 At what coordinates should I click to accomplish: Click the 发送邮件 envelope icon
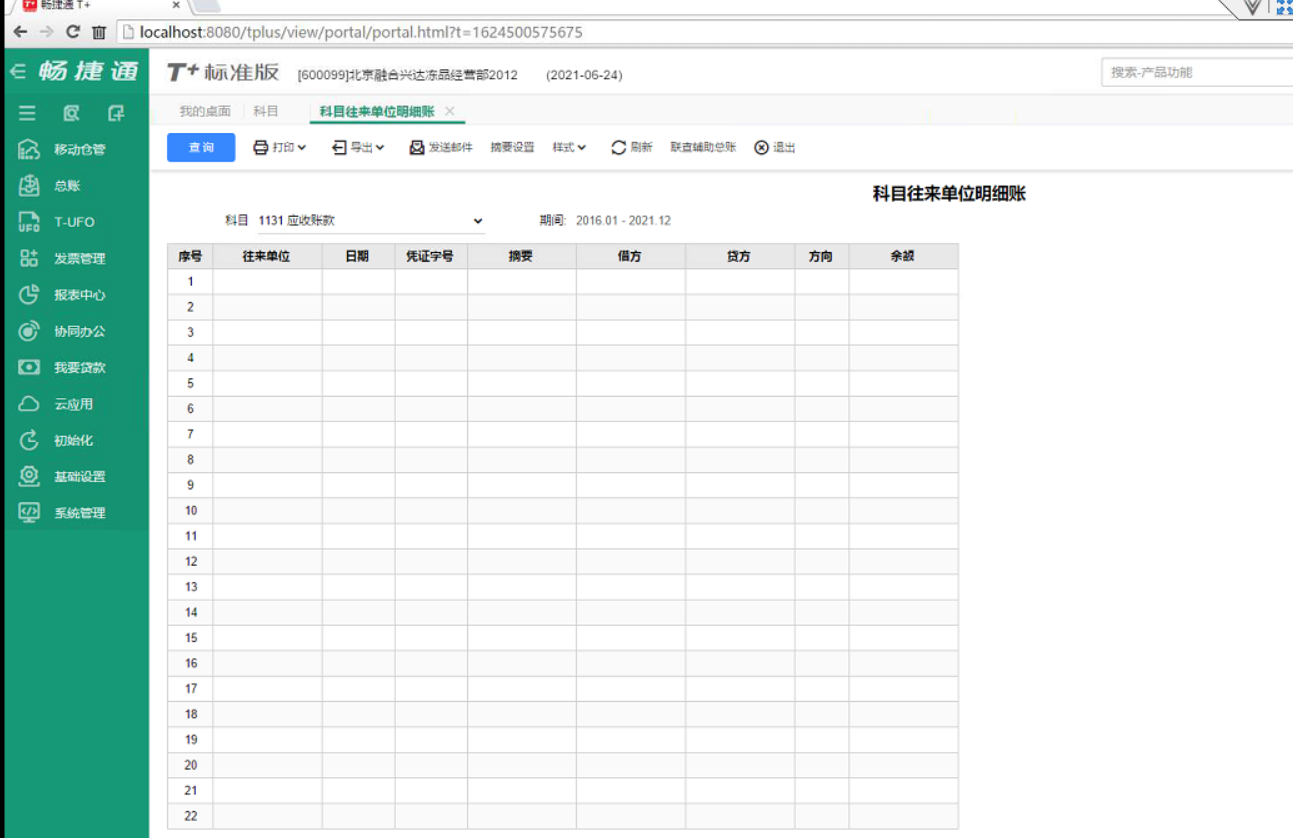pyautogui.click(x=417, y=147)
